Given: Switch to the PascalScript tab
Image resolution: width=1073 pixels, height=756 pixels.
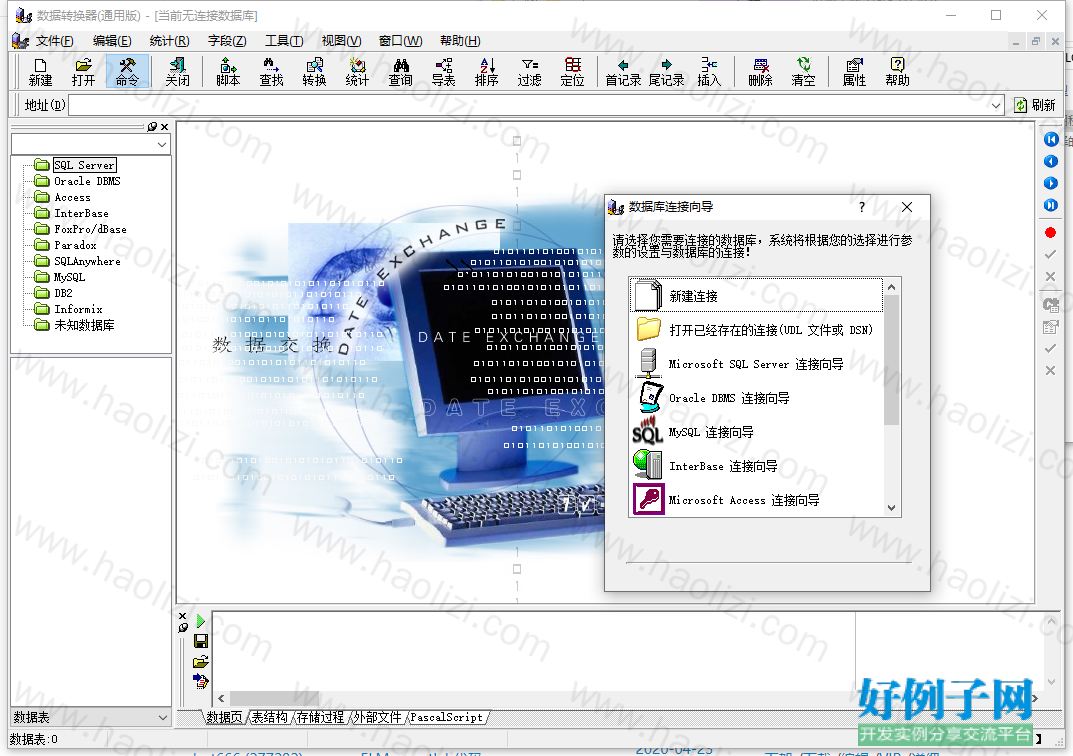Looking at the screenshot, I should point(446,717).
